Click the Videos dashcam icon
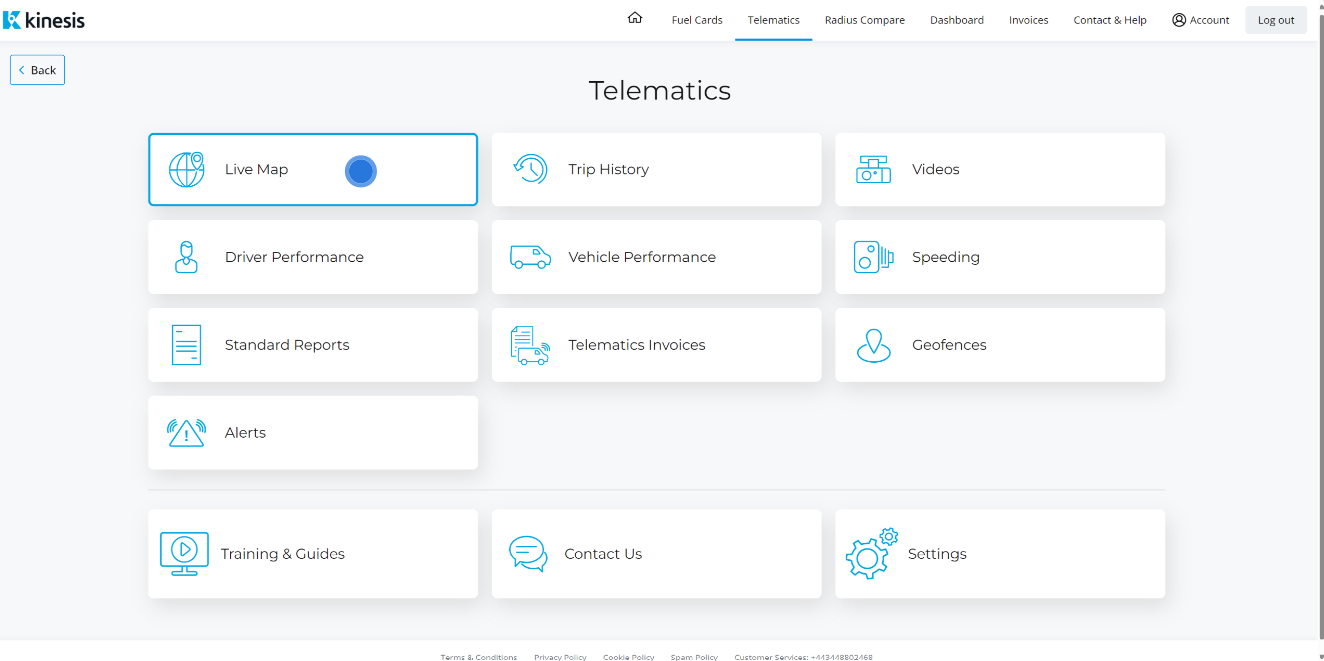This screenshot has height=661, width=1324. pyautogui.click(x=873, y=169)
